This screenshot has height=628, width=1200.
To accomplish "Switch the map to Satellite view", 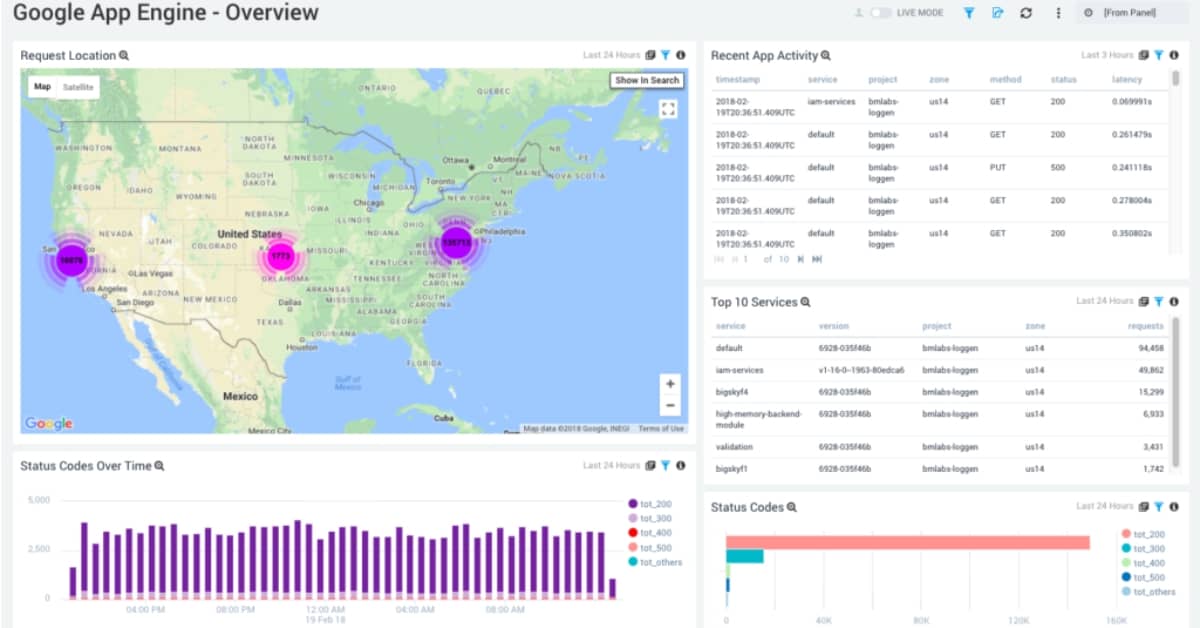I will coord(78,87).
